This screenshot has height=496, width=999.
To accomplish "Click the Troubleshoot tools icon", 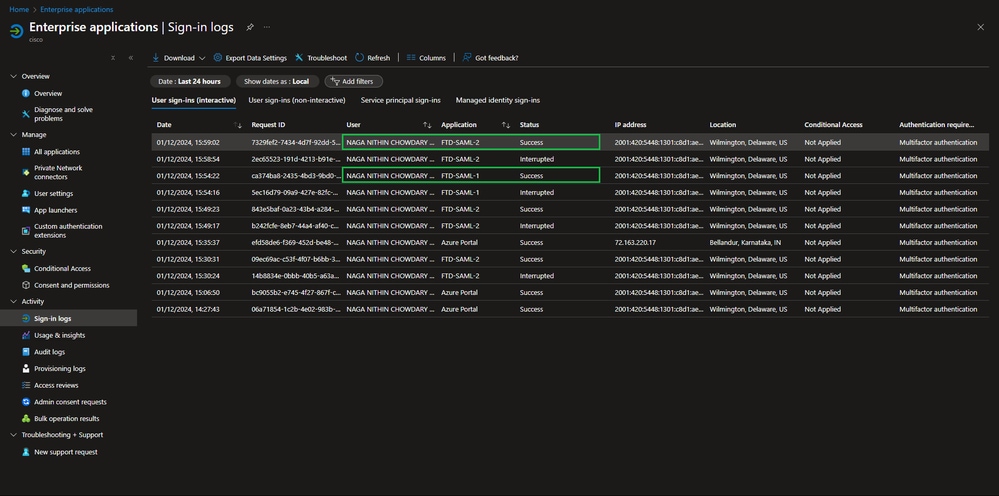I will (299, 57).
